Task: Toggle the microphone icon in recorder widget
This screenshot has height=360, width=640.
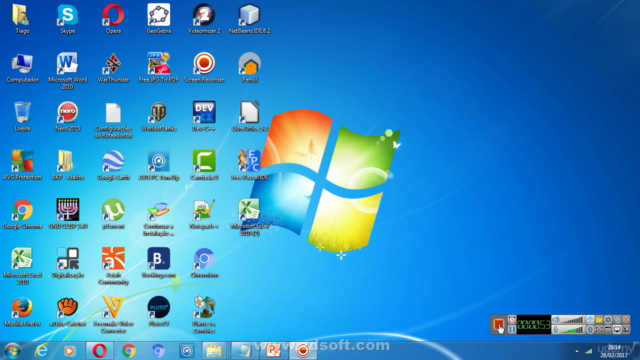Action: pos(556,329)
